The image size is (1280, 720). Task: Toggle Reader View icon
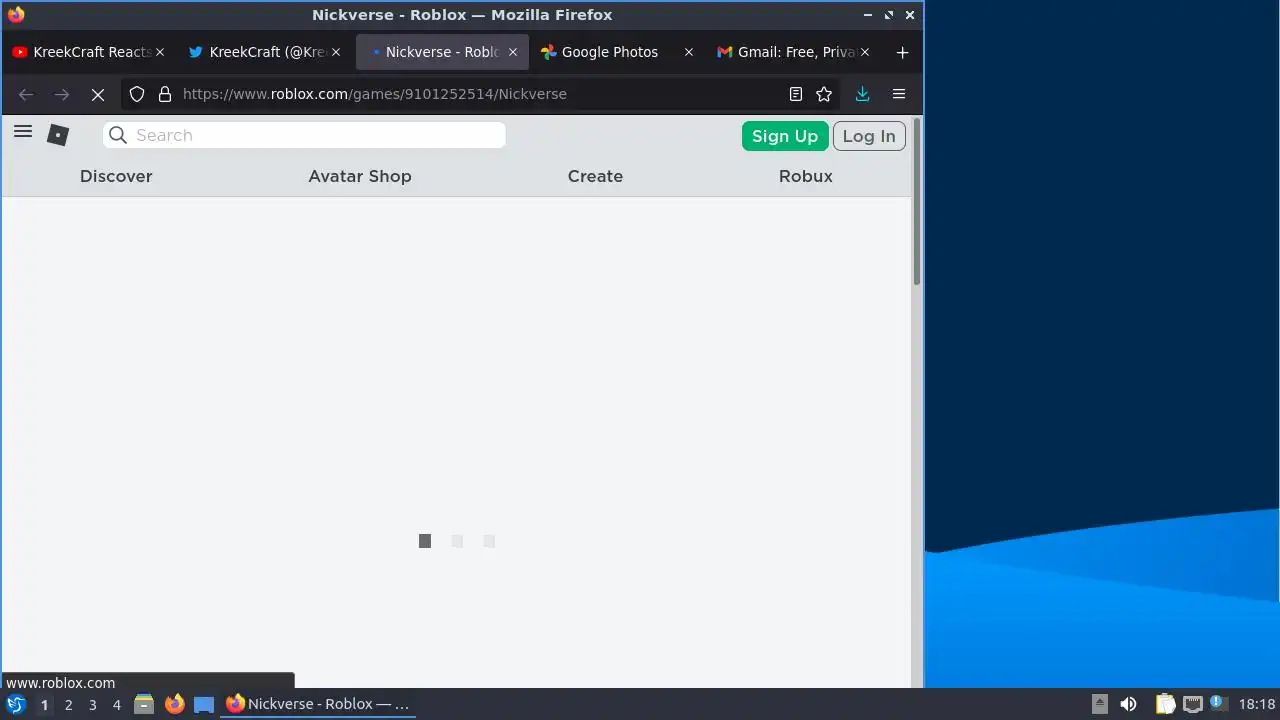(796, 94)
